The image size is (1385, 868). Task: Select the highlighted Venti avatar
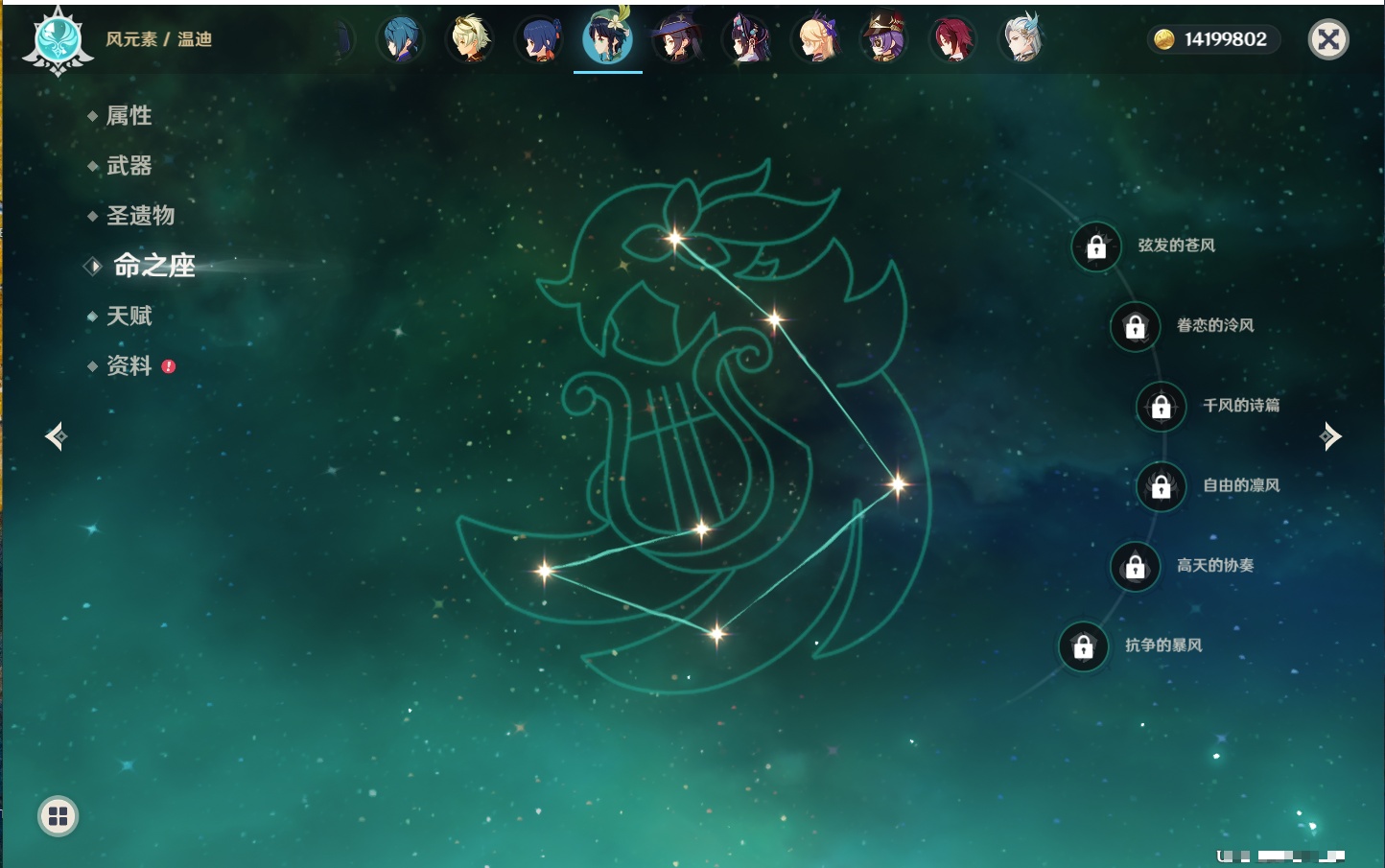click(608, 36)
